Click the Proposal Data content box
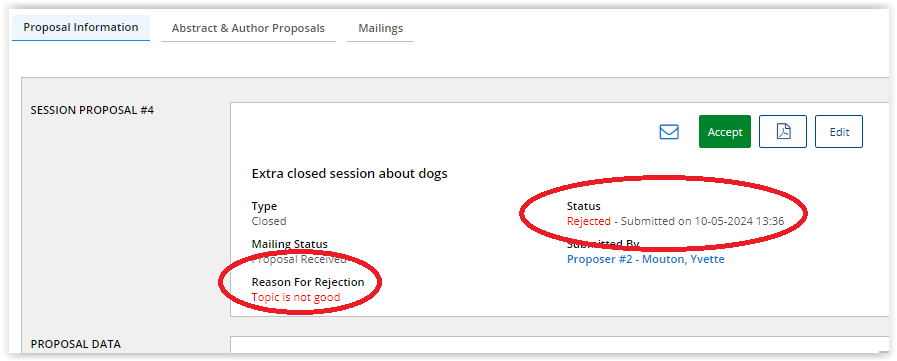 click(x=561, y=345)
